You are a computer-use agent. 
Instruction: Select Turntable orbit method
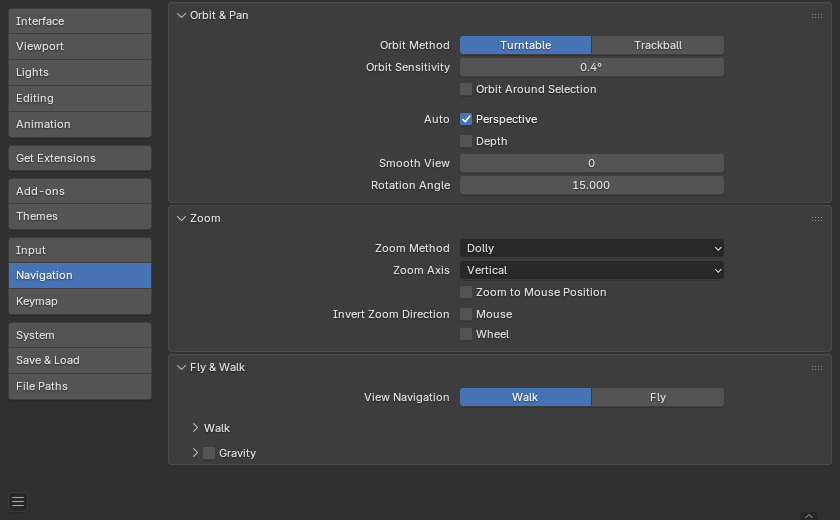click(x=526, y=45)
